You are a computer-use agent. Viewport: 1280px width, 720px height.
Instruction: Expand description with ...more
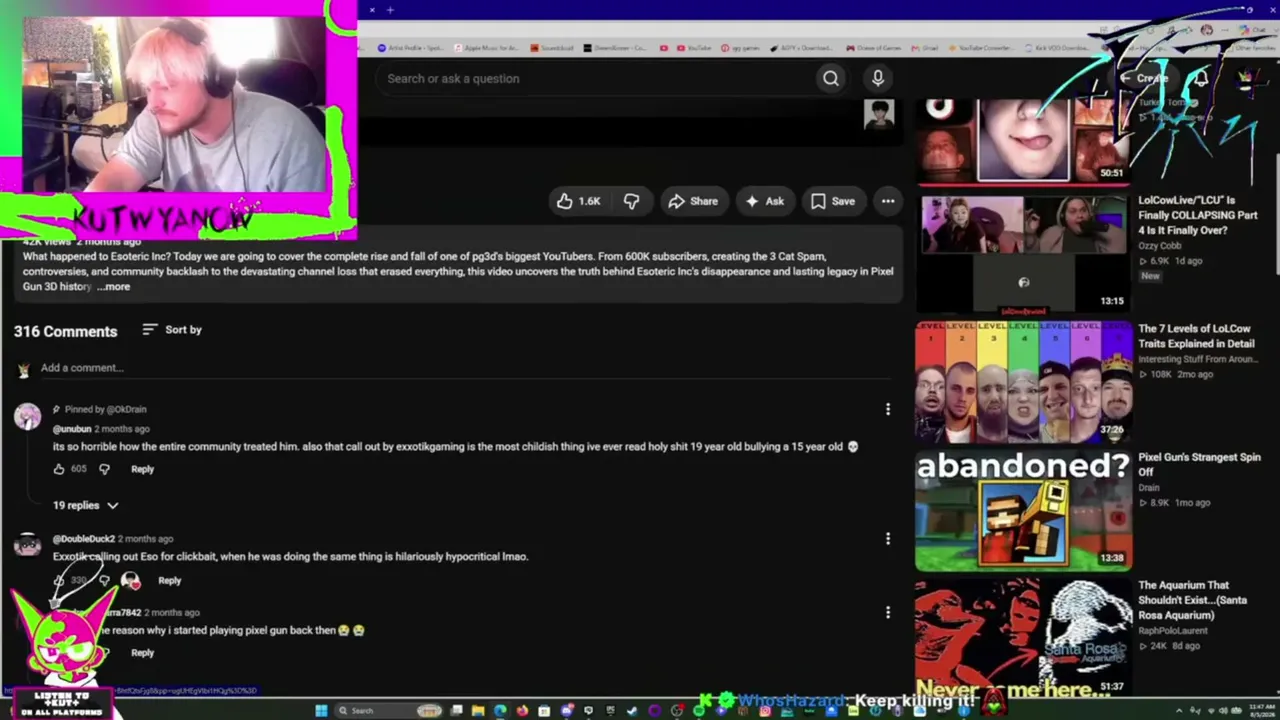pyautogui.click(x=114, y=287)
